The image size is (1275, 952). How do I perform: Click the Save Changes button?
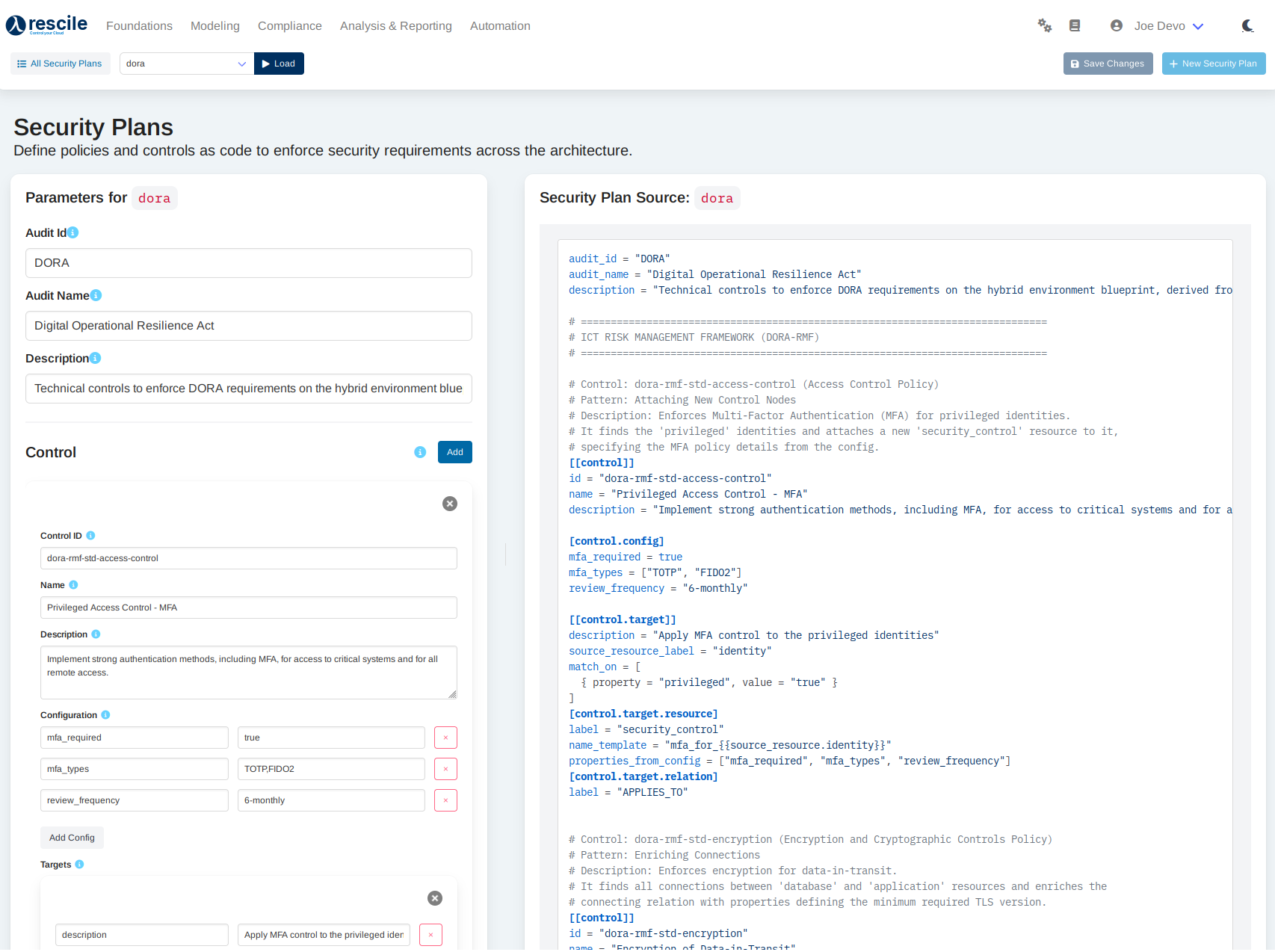coord(1108,64)
